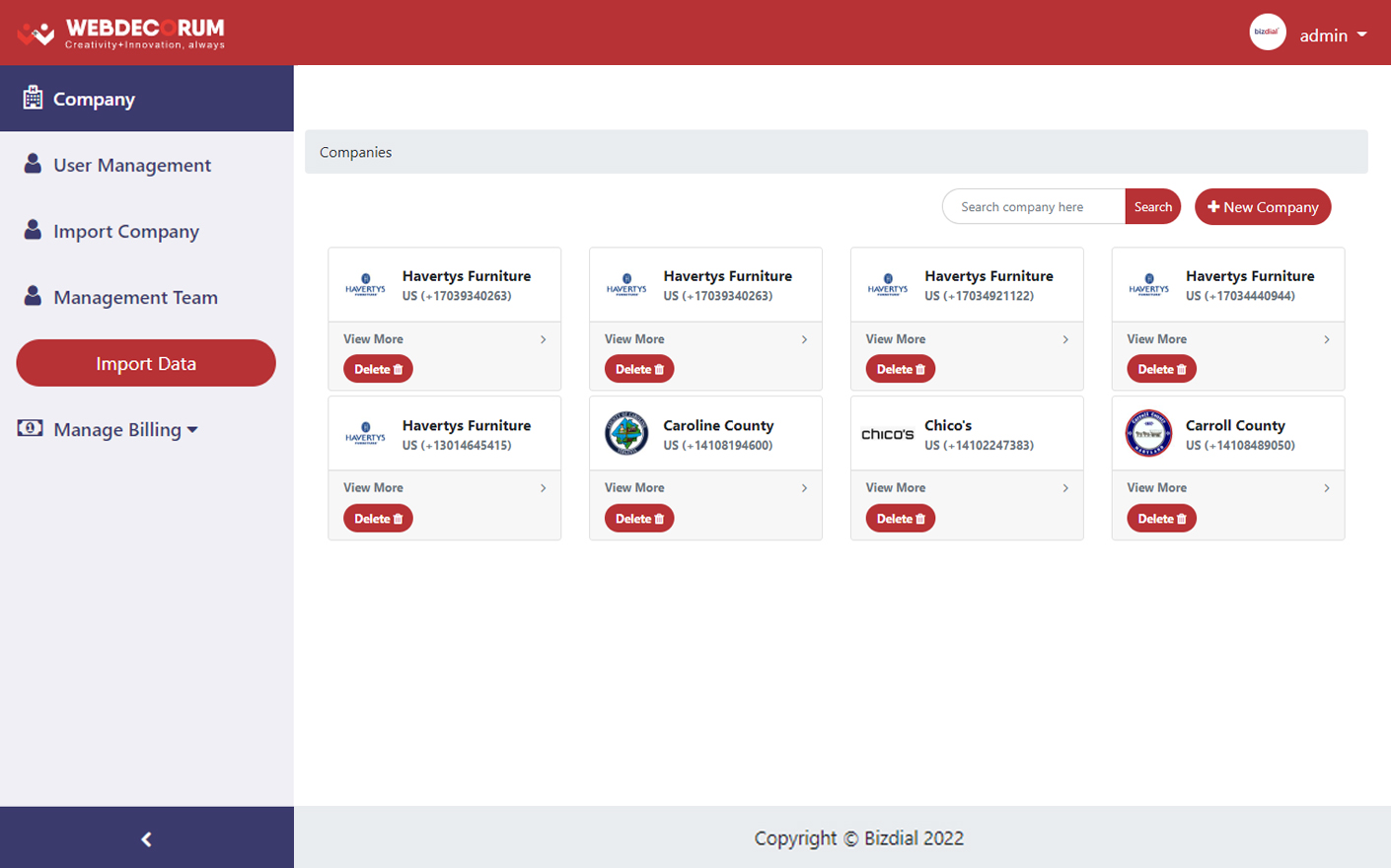This screenshot has width=1391, height=868.
Task: Expand chevron on the +17034921122 card
Action: [1065, 339]
